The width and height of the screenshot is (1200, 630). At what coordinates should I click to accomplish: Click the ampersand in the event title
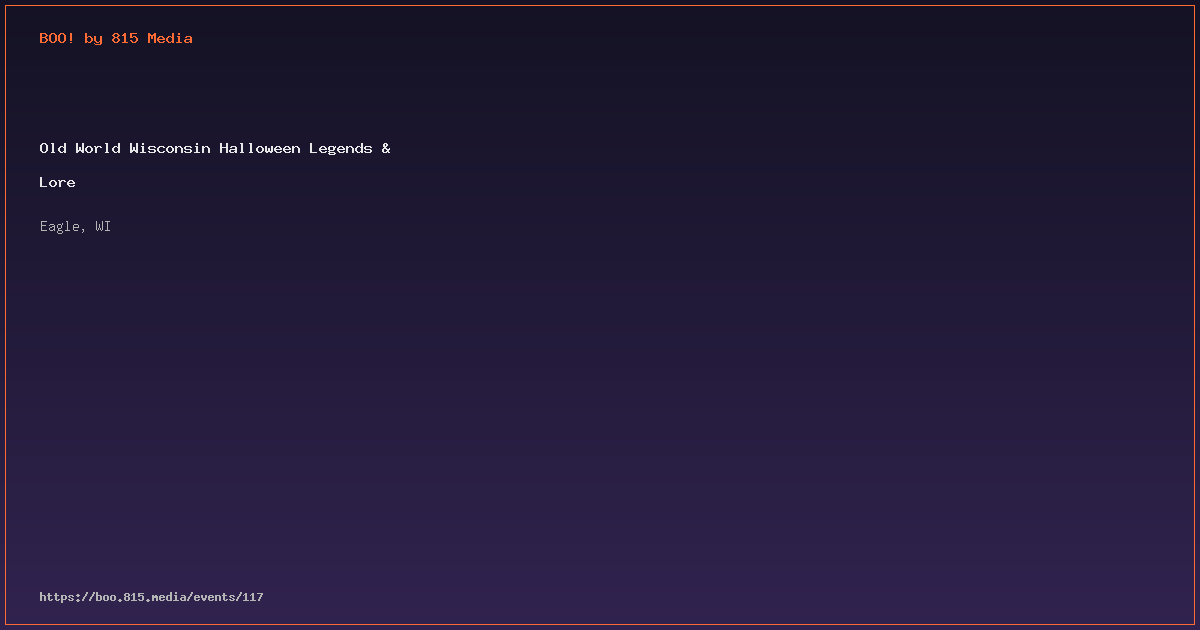386,148
